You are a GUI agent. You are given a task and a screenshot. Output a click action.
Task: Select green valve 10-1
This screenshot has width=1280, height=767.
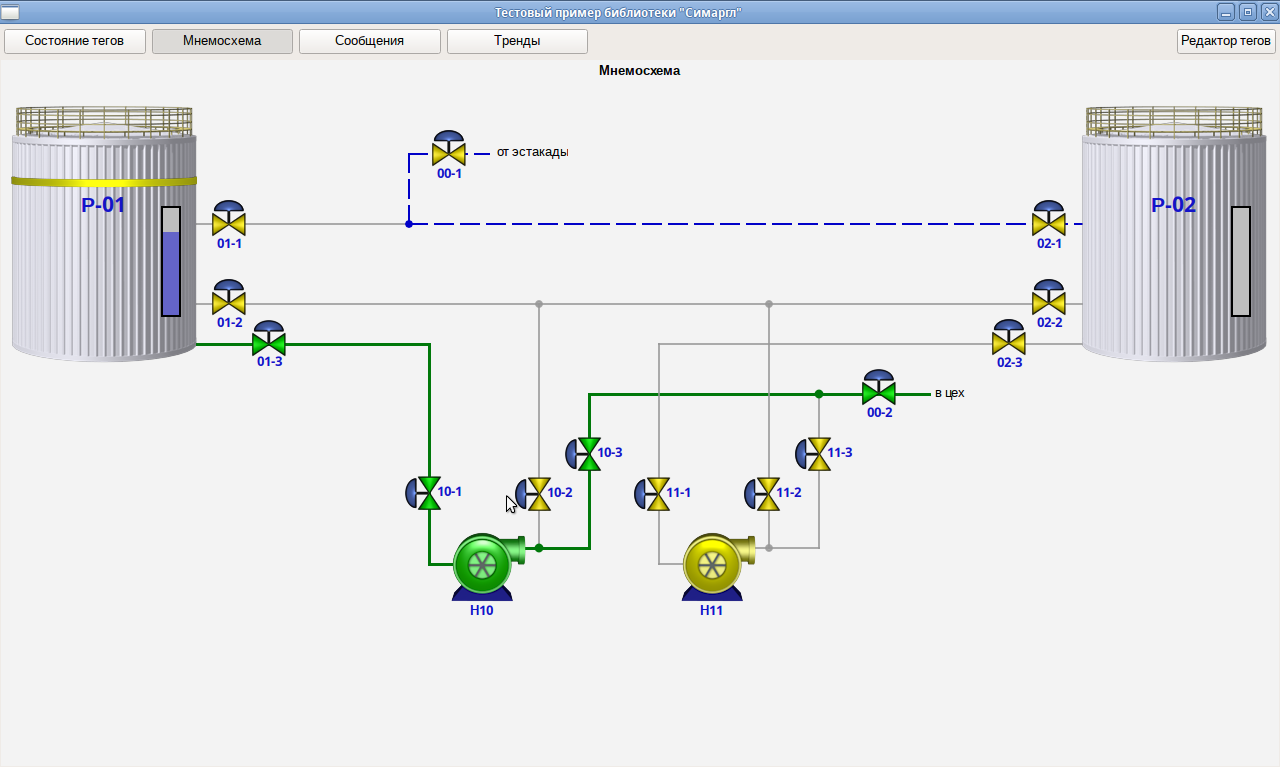(423, 493)
